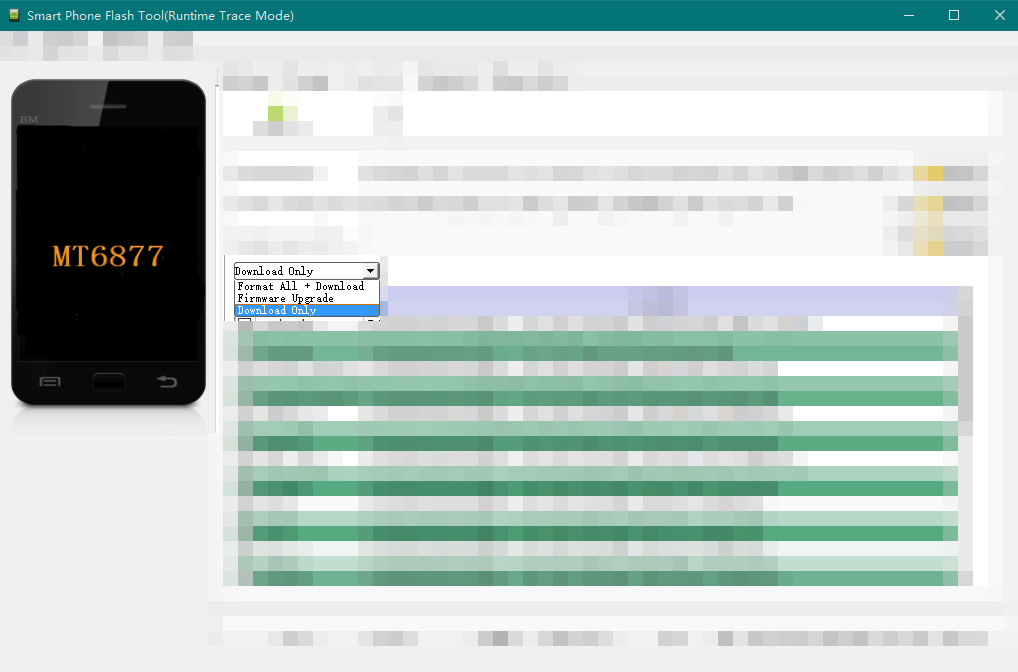Open the Download Only mode combo box

point(306,271)
